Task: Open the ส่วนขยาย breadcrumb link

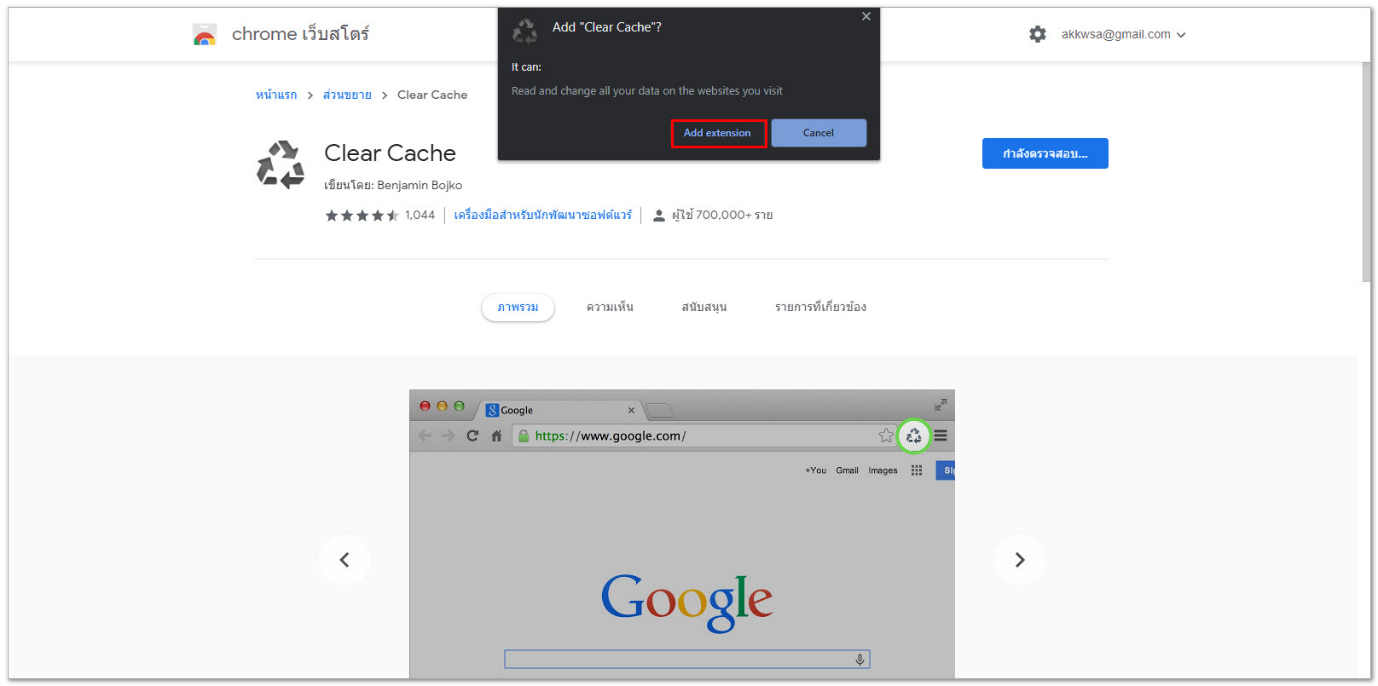Action: (x=347, y=95)
